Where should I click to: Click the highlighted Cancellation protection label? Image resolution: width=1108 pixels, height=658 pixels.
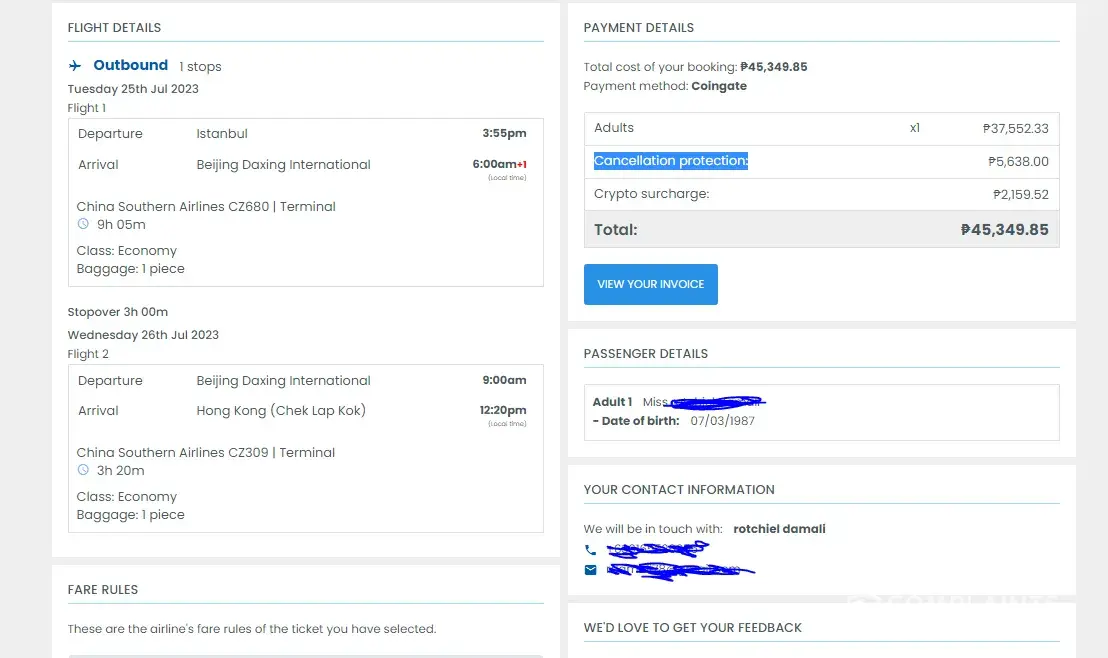pos(670,161)
